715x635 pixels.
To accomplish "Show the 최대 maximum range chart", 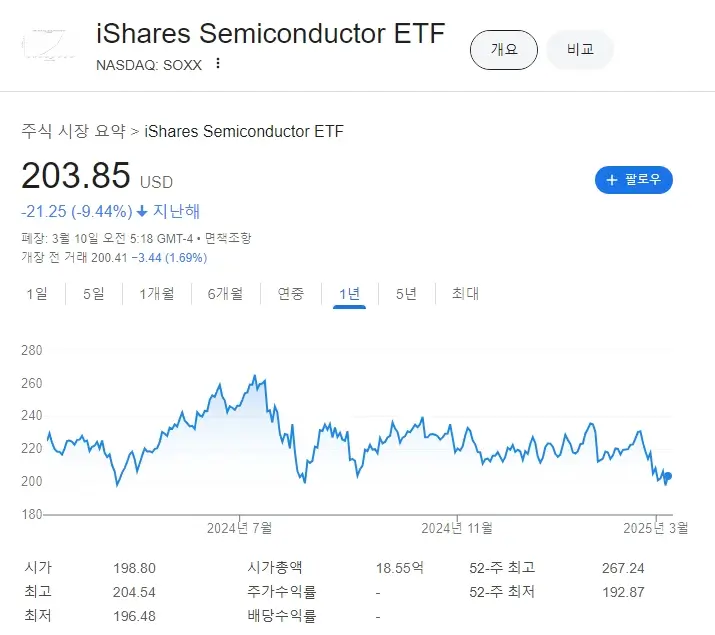I will tap(465, 293).
